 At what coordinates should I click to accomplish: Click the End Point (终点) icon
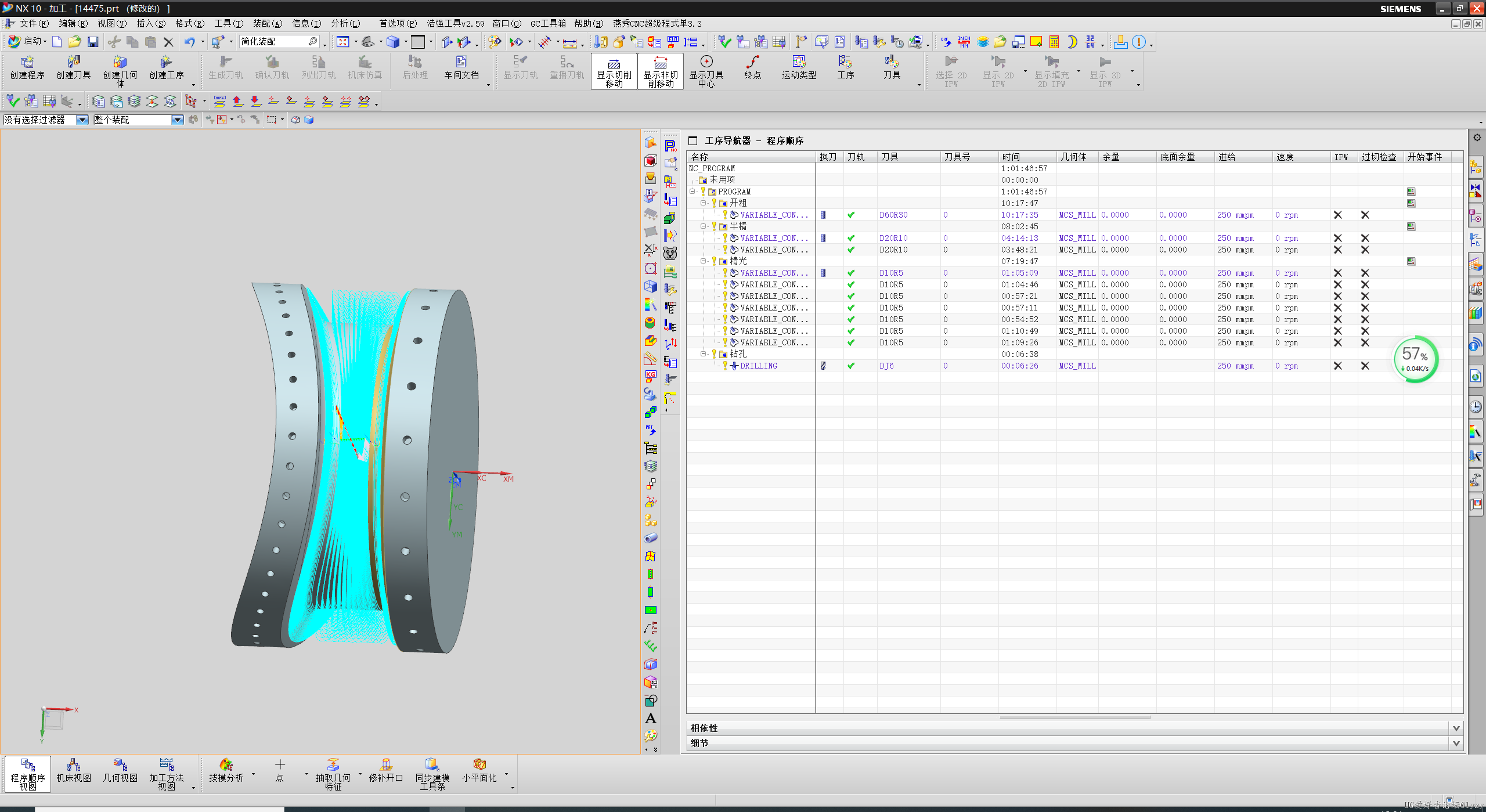coord(752,68)
